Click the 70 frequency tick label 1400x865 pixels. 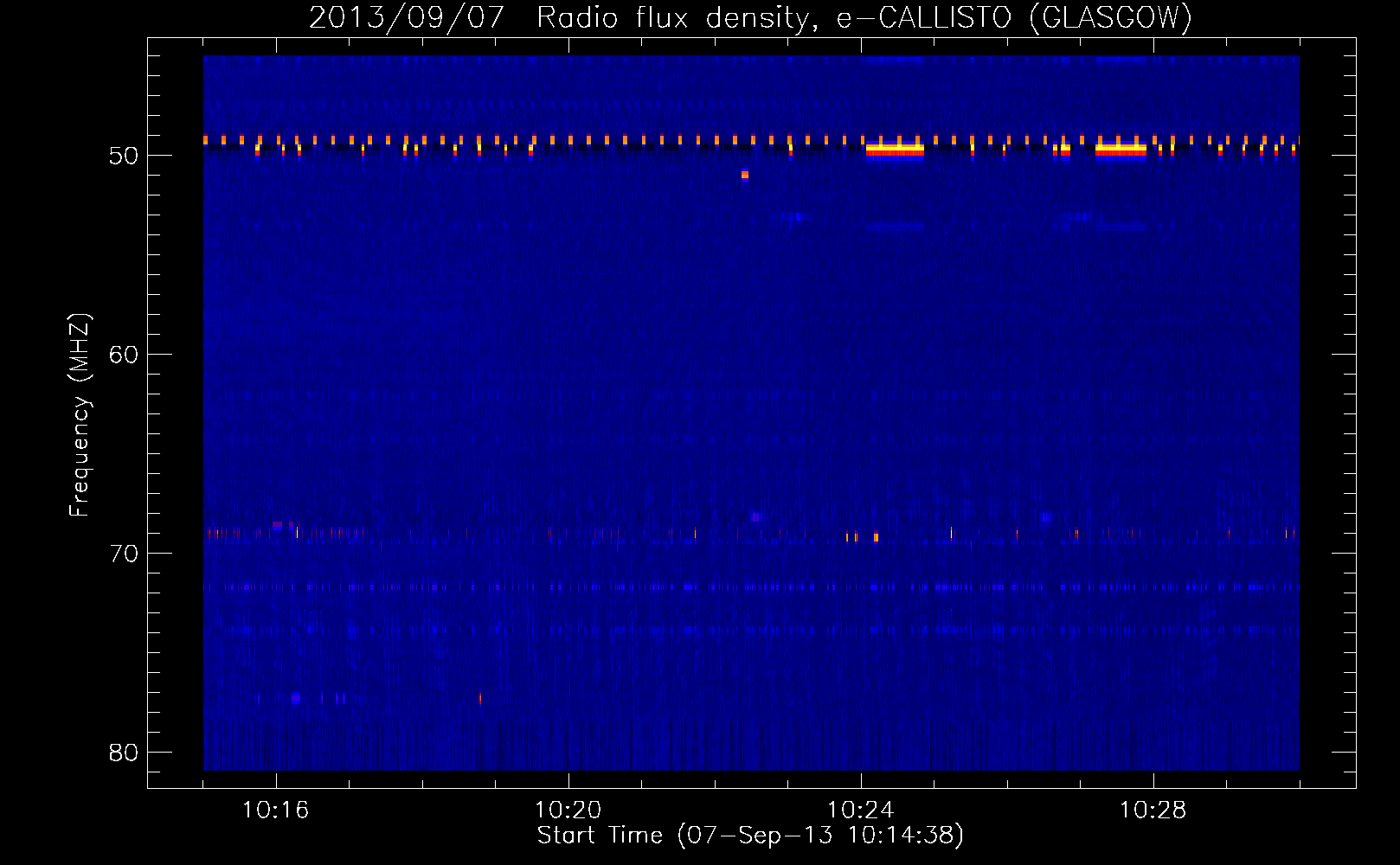tap(125, 554)
